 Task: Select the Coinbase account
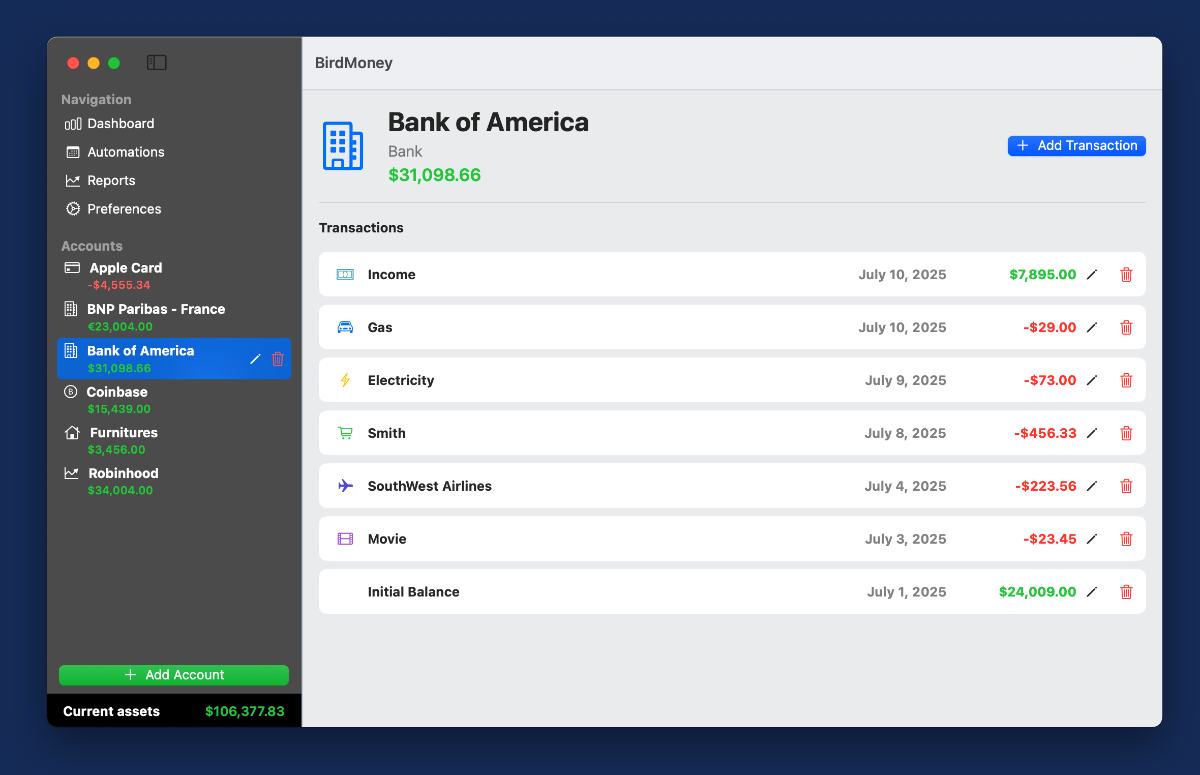tap(174, 400)
